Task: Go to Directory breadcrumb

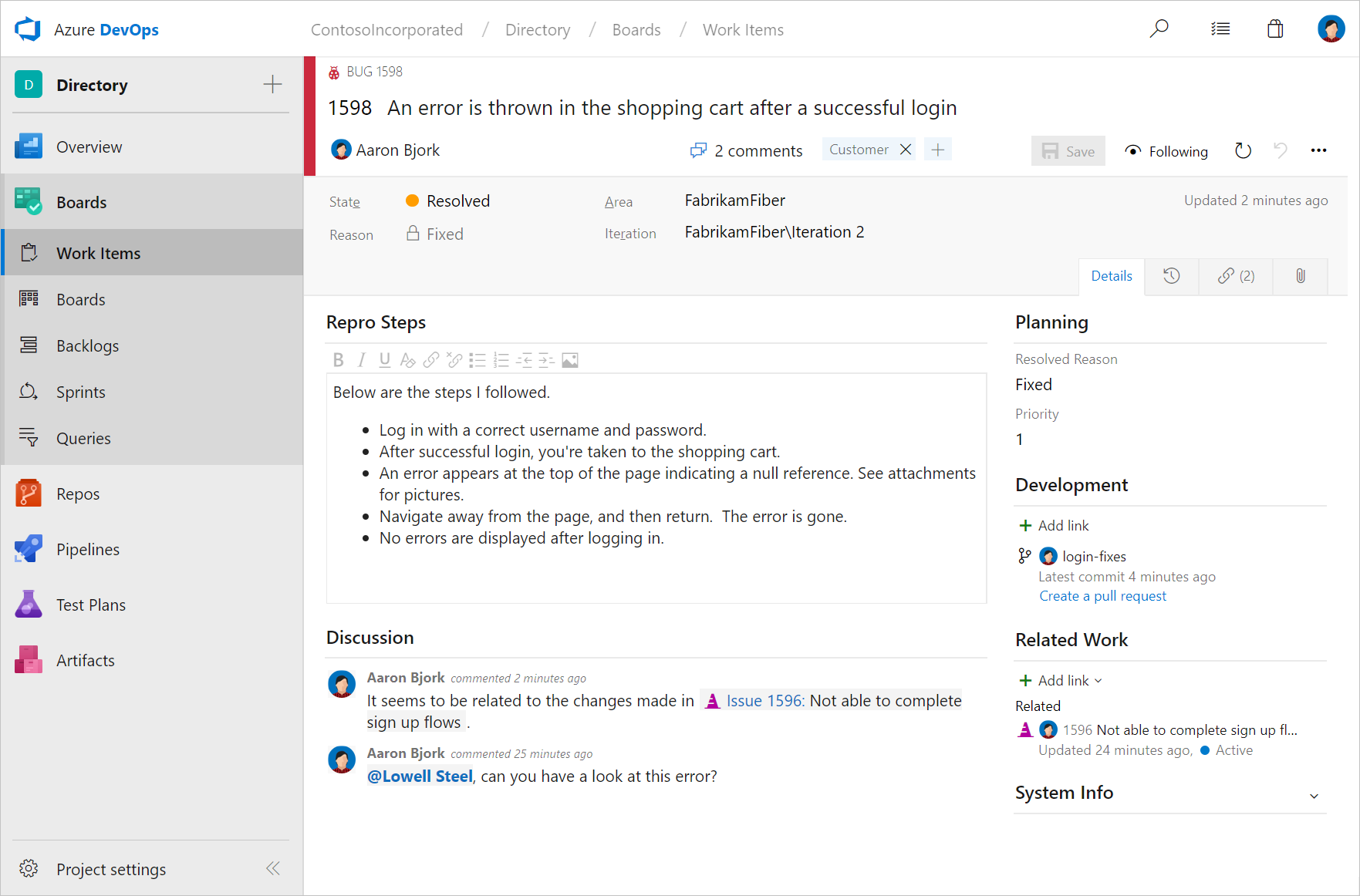Action: tap(538, 29)
